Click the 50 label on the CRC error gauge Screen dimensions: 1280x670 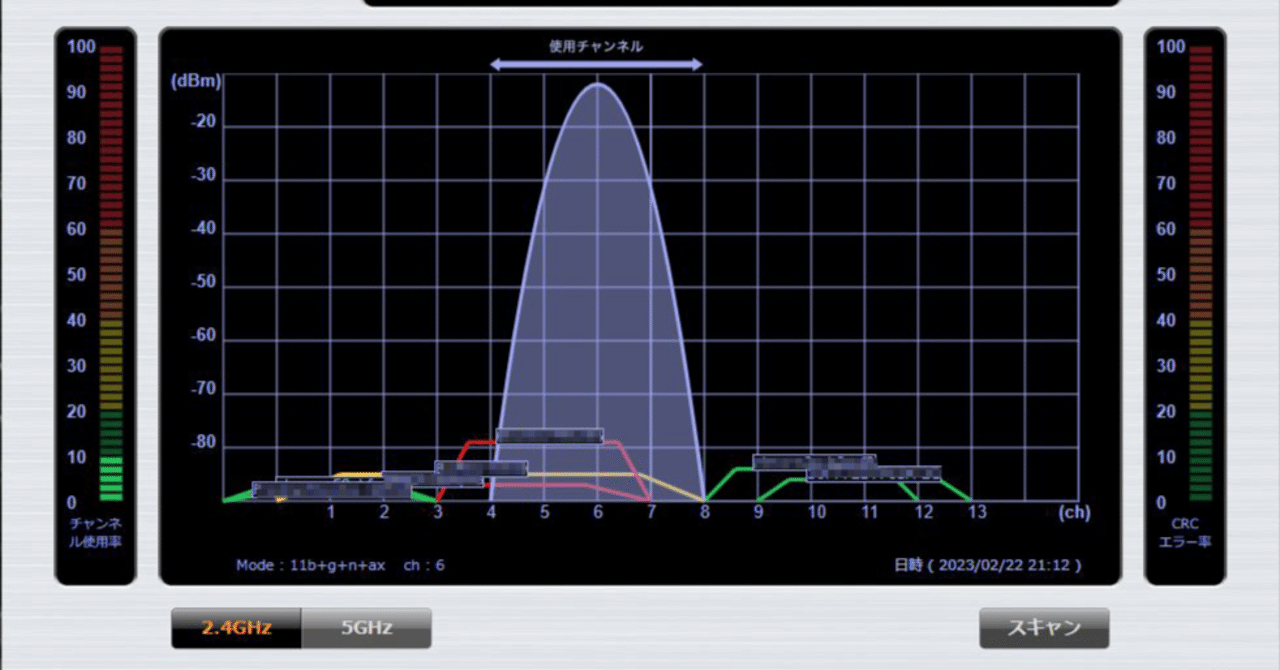pyautogui.click(x=1167, y=275)
